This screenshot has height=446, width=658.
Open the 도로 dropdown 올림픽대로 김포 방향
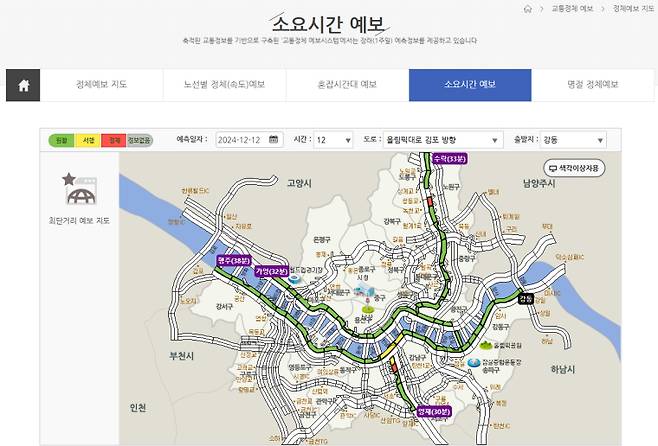click(x=442, y=140)
